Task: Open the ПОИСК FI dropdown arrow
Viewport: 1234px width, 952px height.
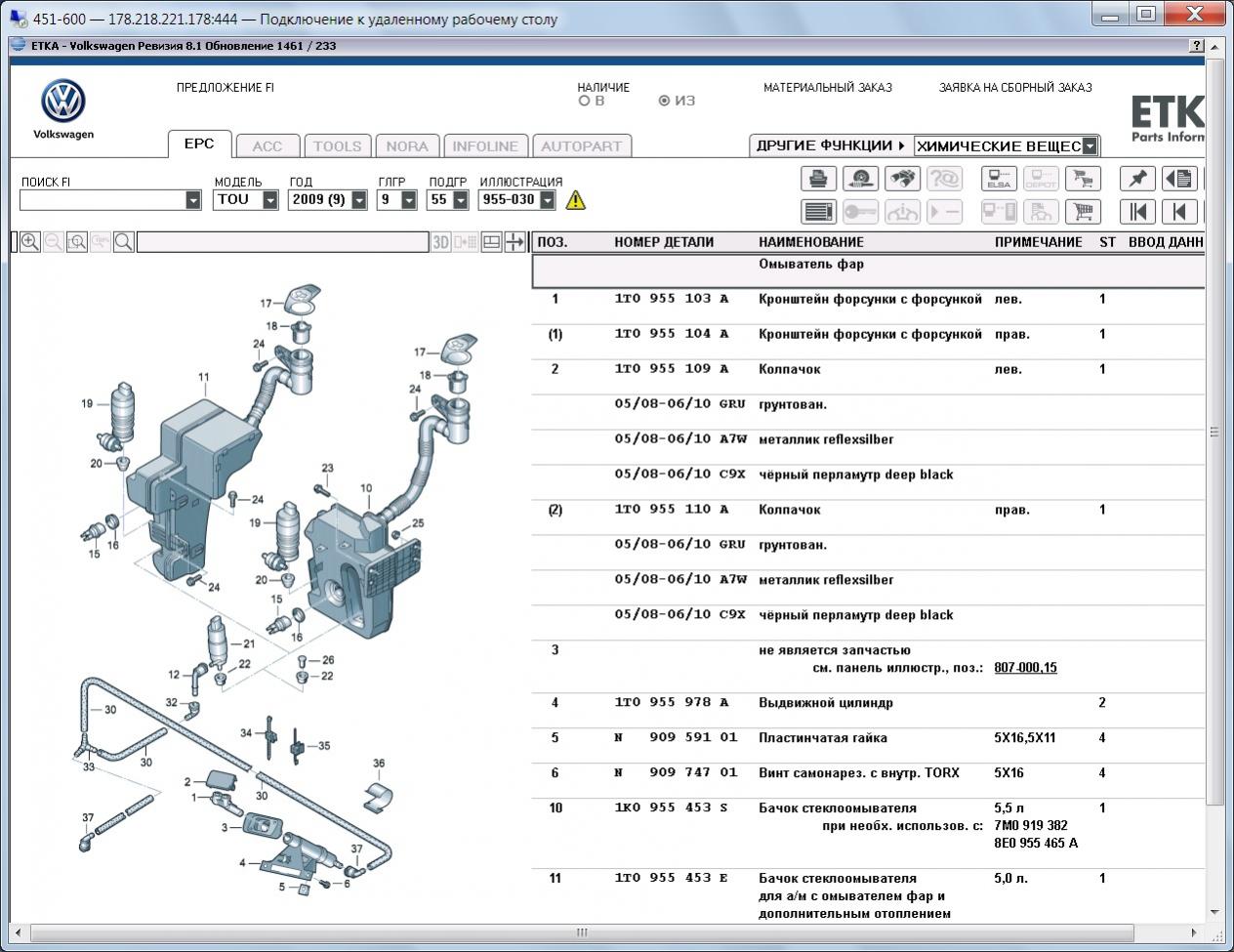Action: [x=192, y=200]
